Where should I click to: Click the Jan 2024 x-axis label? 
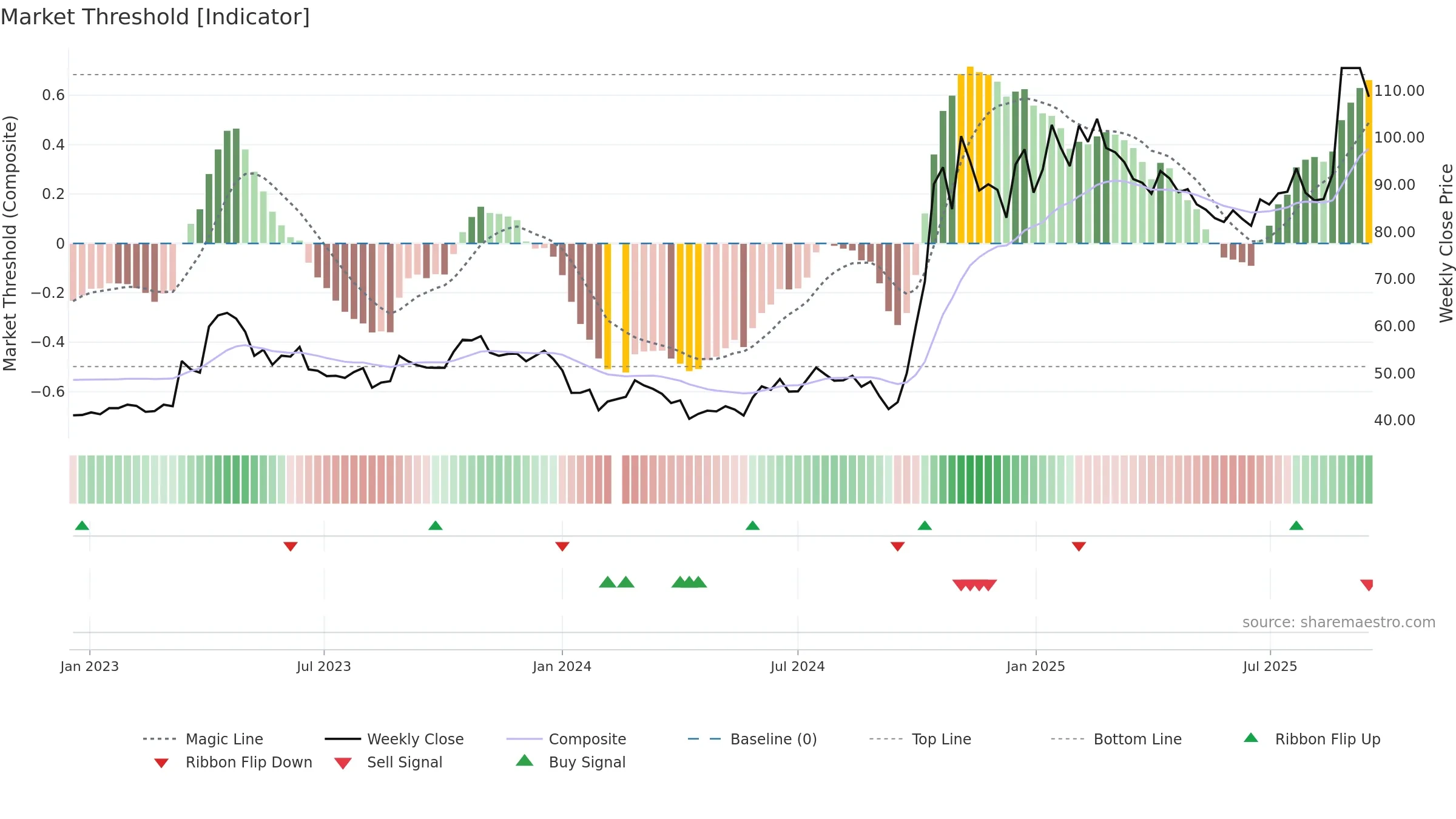(562, 666)
